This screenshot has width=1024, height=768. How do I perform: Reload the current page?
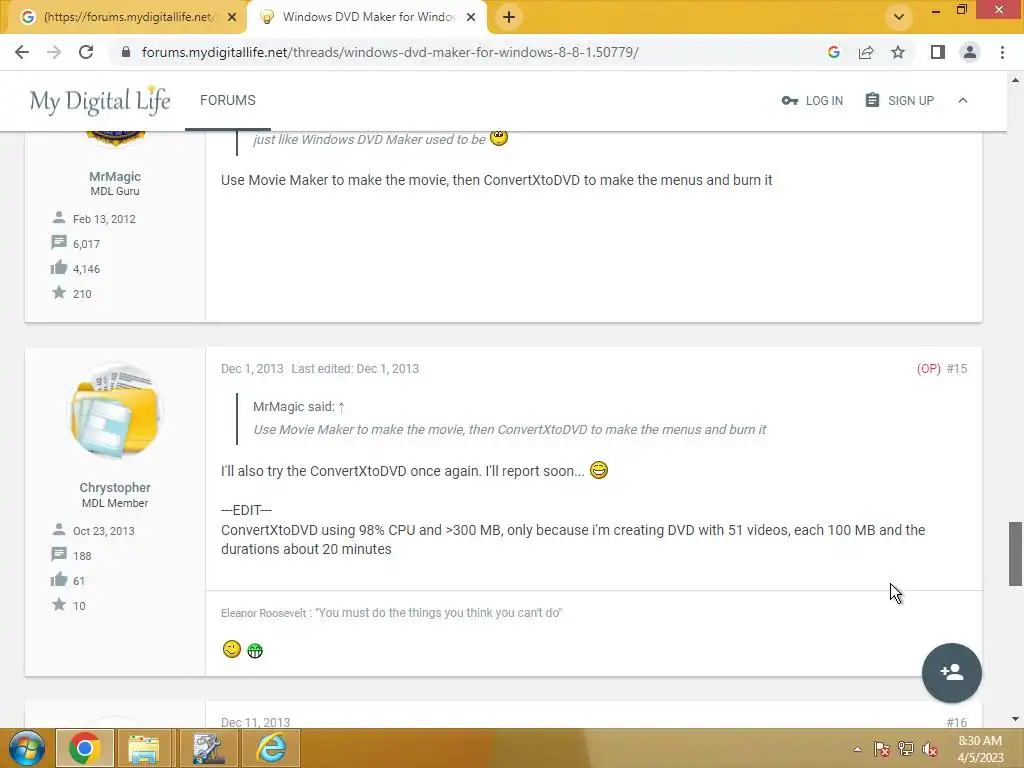[86, 52]
